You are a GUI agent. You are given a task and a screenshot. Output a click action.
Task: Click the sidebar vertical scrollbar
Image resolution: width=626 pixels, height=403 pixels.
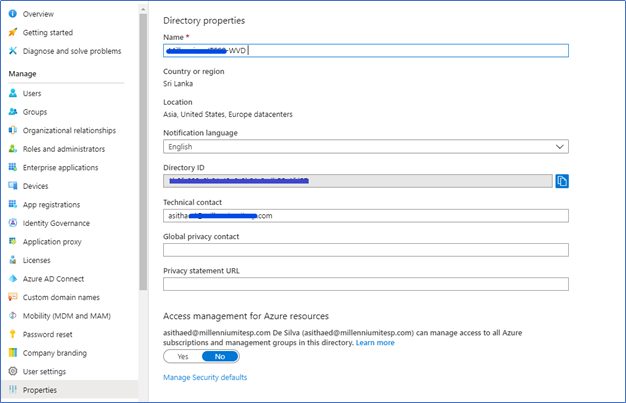(x=143, y=152)
